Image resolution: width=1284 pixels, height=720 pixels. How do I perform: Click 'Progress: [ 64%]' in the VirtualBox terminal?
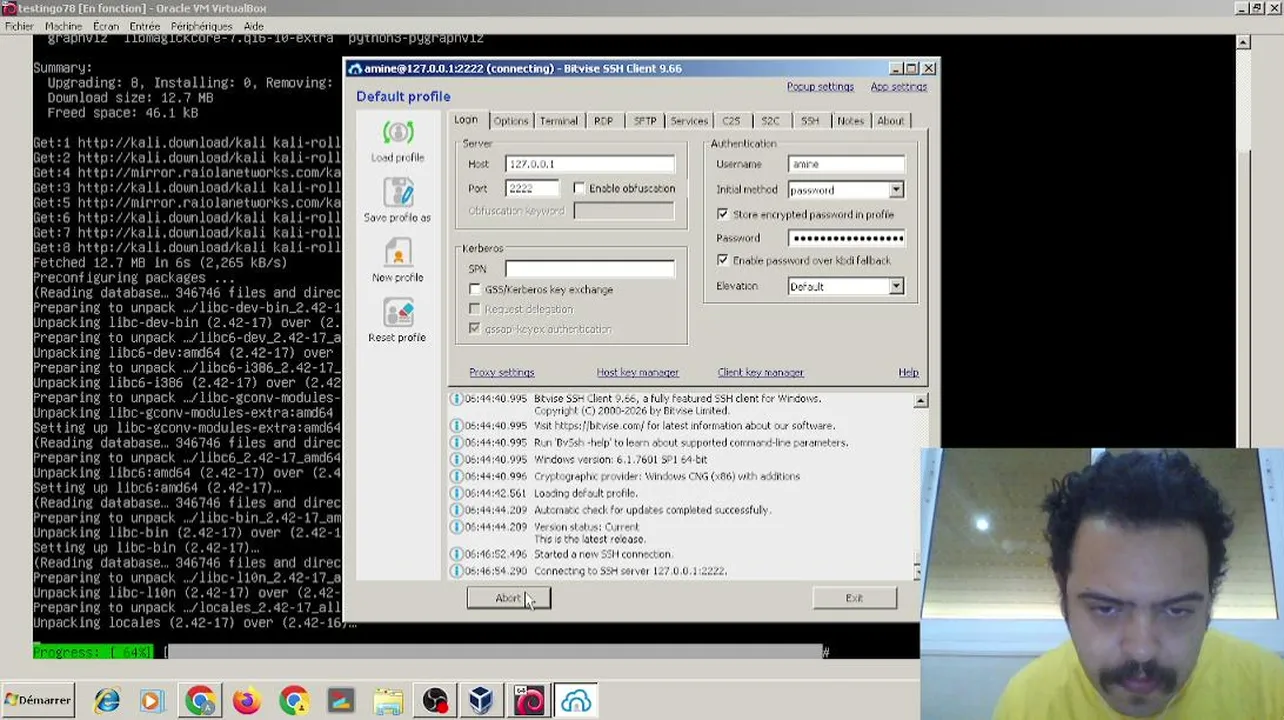pyautogui.click(x=94, y=652)
